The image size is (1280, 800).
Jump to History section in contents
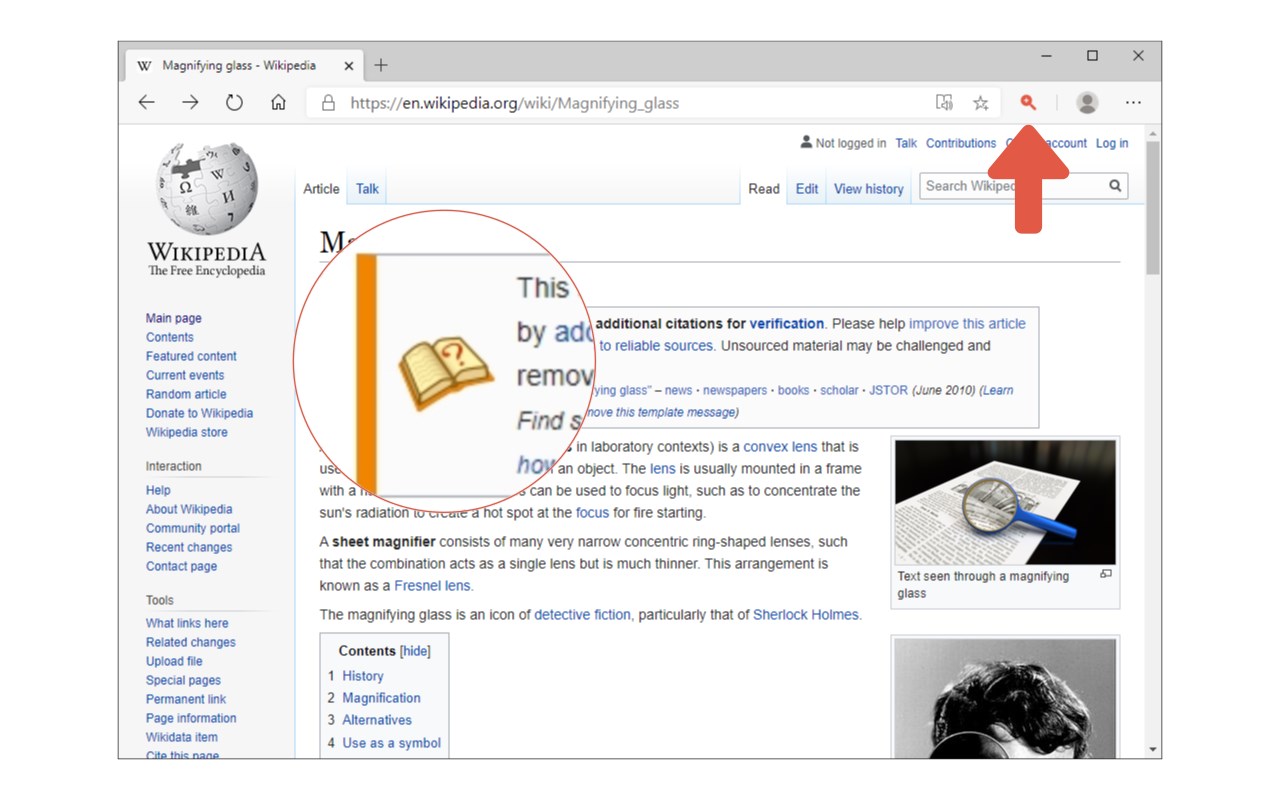[x=363, y=676]
